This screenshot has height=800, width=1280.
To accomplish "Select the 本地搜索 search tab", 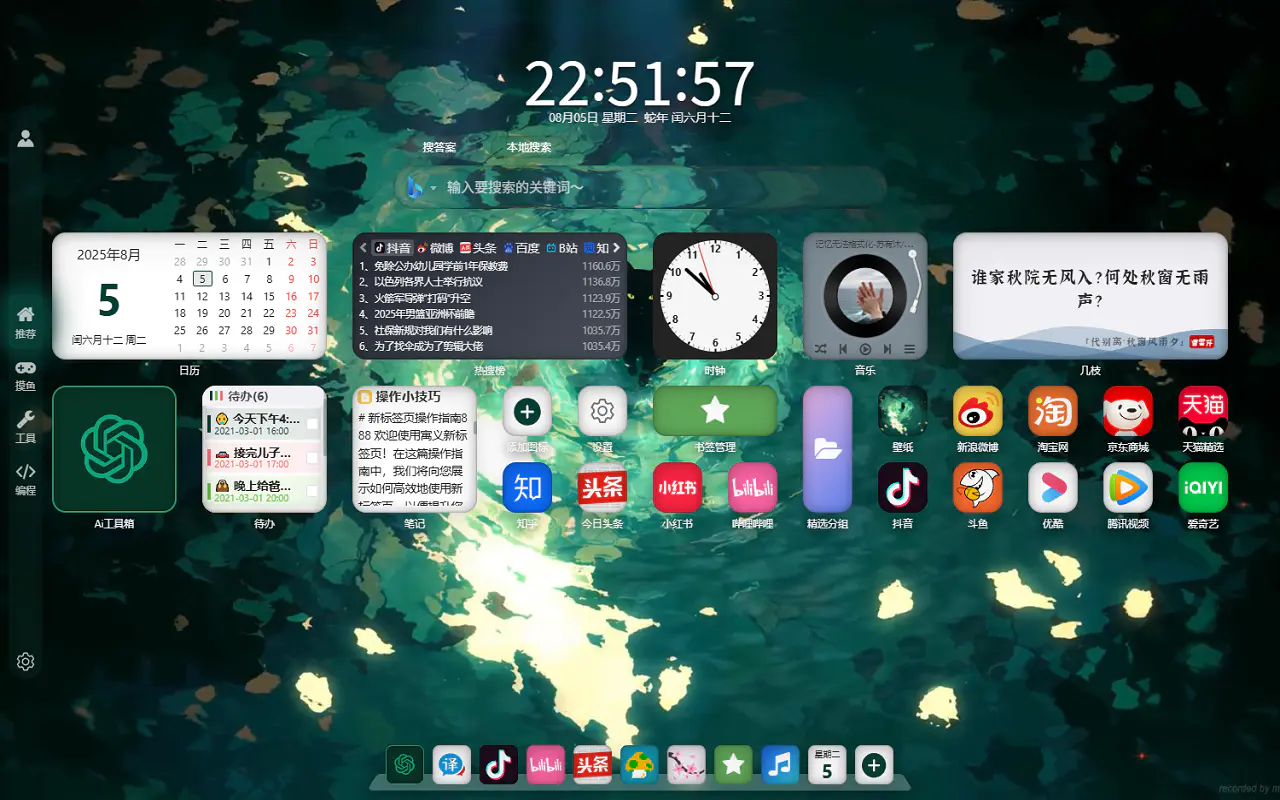I will click(x=528, y=147).
